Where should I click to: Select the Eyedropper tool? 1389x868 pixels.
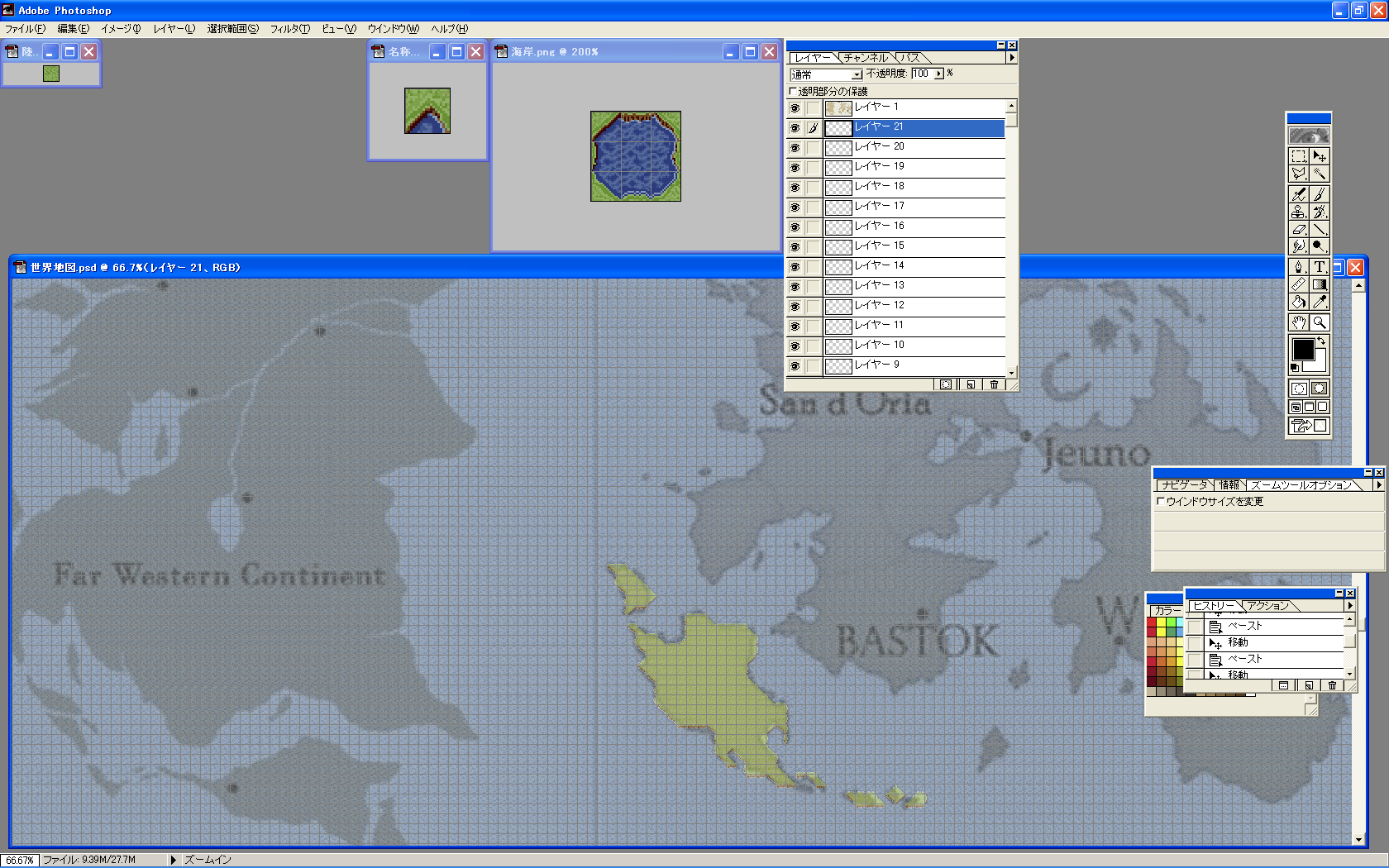pos(1320,302)
